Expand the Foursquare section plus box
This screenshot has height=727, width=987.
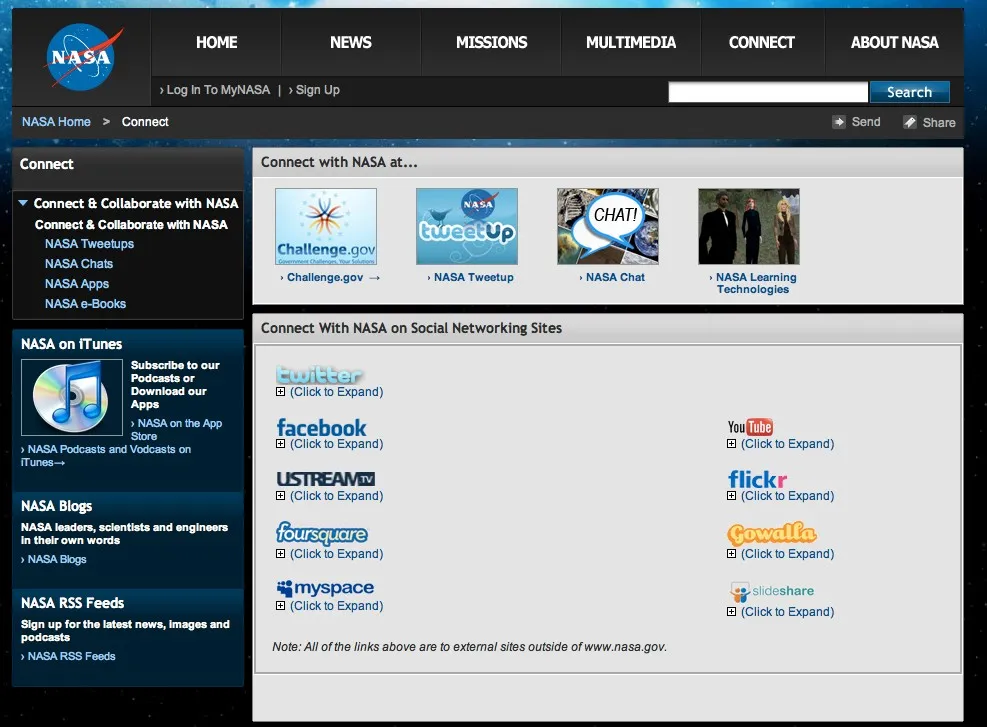tap(281, 553)
